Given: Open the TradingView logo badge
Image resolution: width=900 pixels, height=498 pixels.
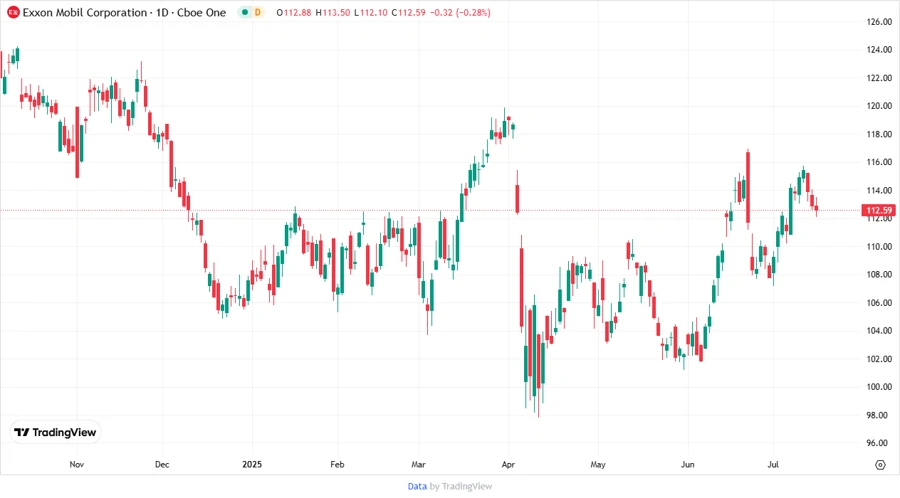Looking at the screenshot, I should pyautogui.click(x=55, y=432).
